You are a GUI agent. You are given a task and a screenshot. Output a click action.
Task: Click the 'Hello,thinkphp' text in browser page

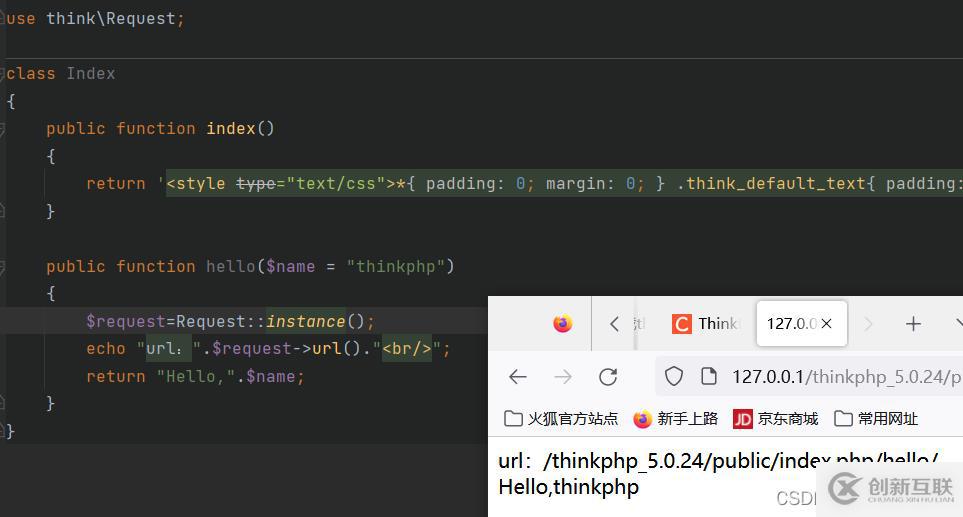[x=569, y=487]
